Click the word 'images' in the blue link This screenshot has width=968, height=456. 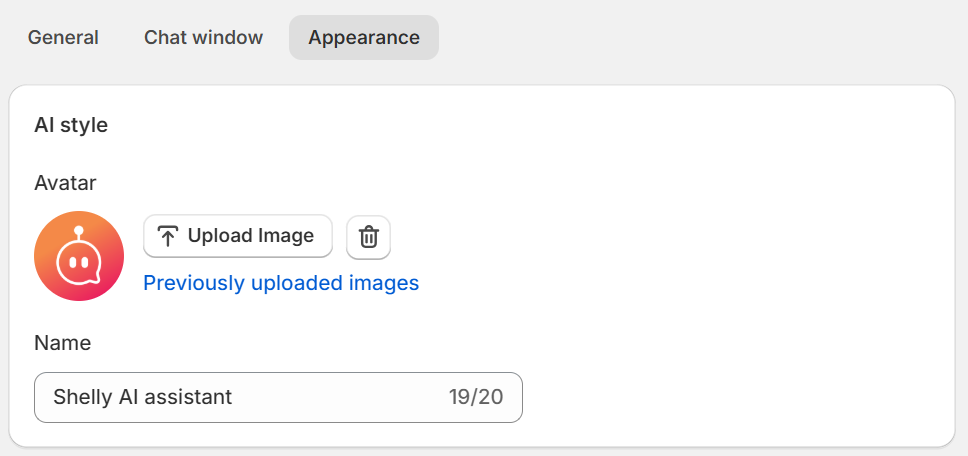click(x=383, y=283)
